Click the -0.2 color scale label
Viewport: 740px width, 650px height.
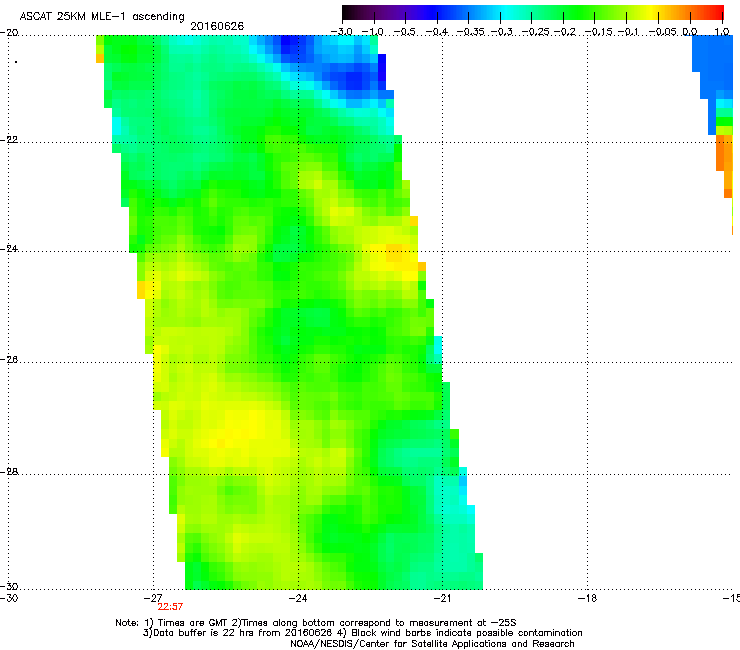(565, 32)
